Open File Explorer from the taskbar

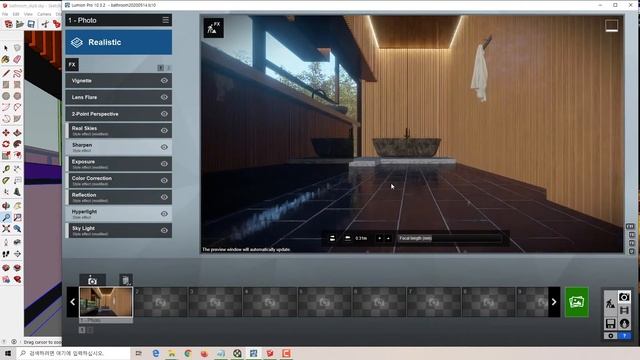[172, 353]
